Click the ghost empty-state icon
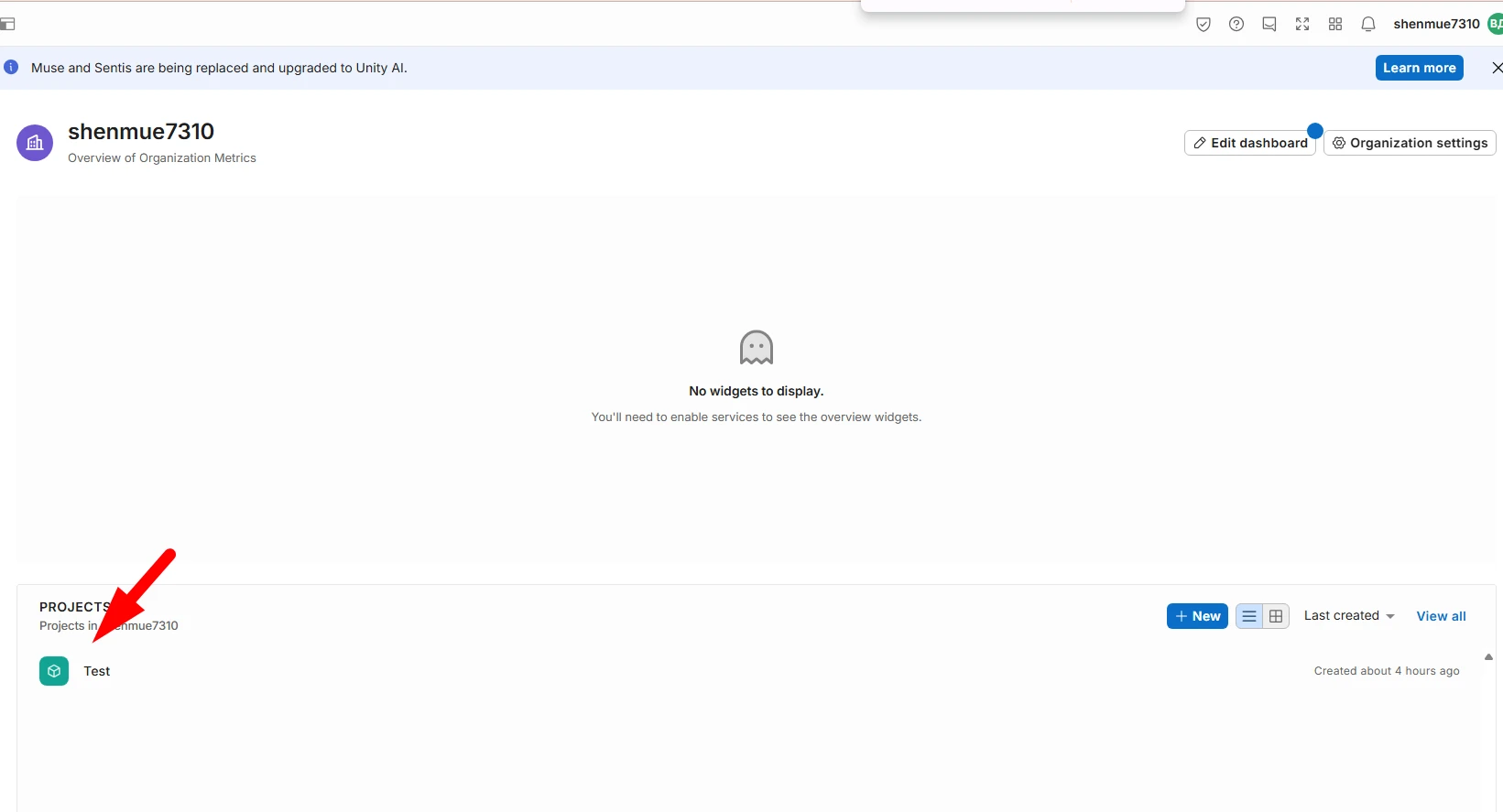This screenshot has height=812, width=1503. point(757,348)
